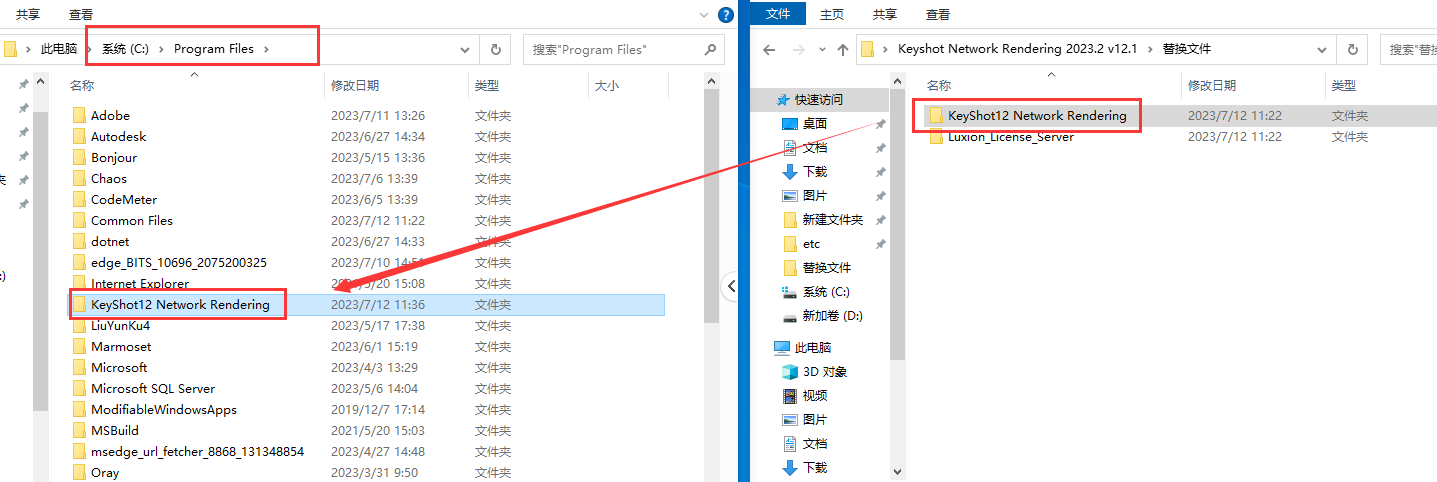Open 3D 对象 in navigation pane
This screenshot has width=1437, height=482.
tap(825, 372)
